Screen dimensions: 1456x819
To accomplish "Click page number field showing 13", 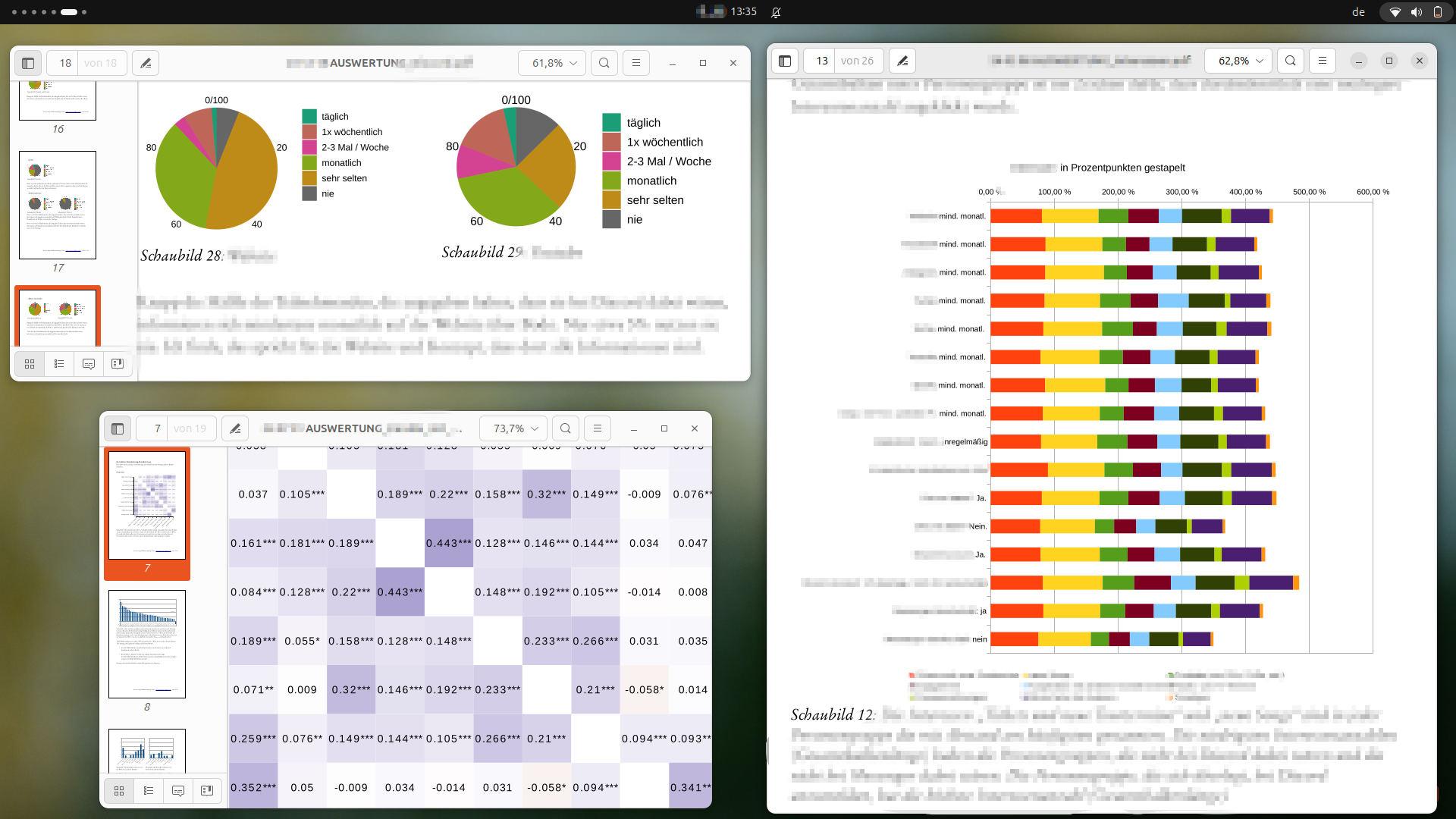I will click(821, 61).
